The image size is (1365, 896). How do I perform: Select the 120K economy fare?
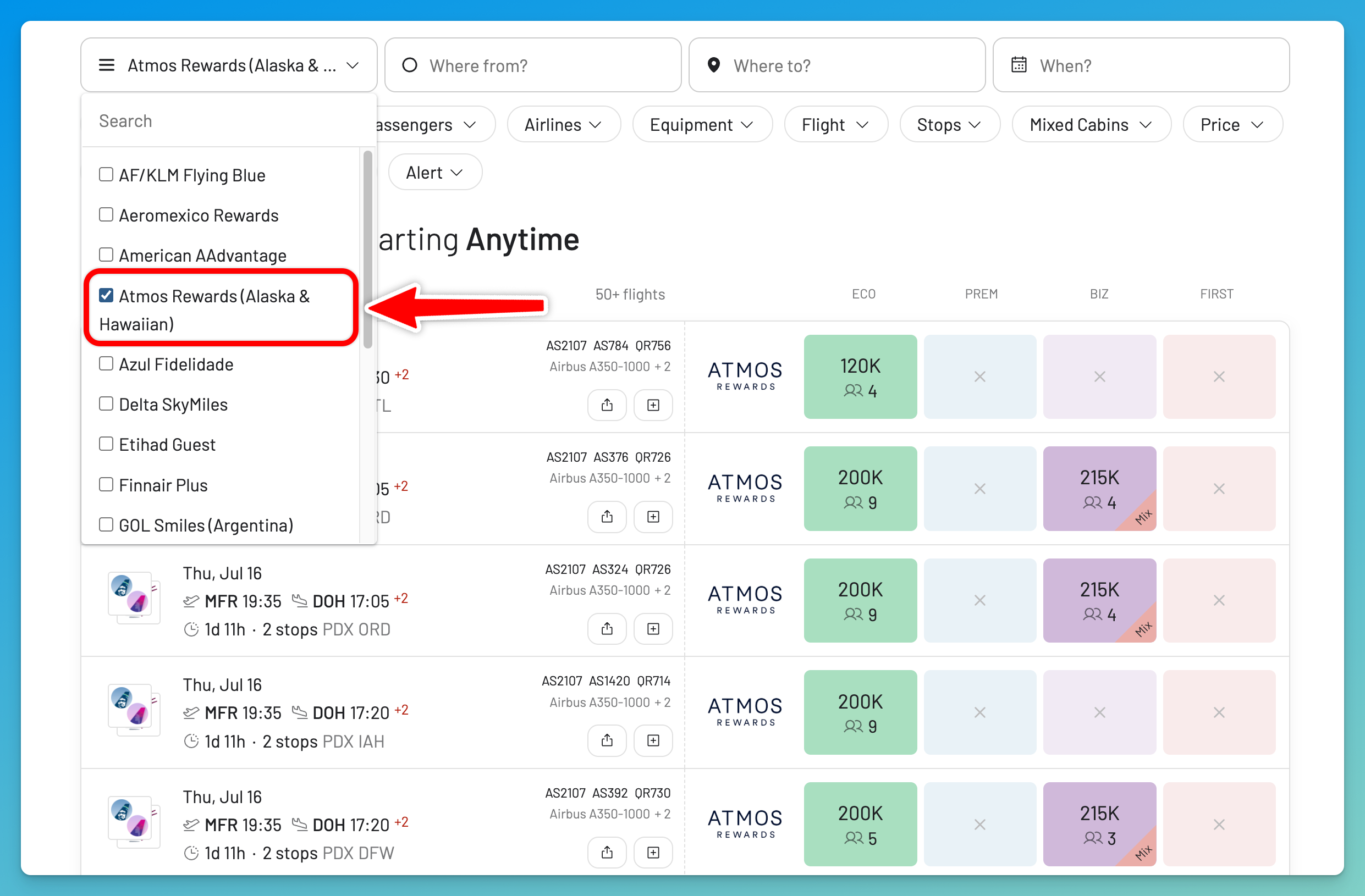[860, 377]
